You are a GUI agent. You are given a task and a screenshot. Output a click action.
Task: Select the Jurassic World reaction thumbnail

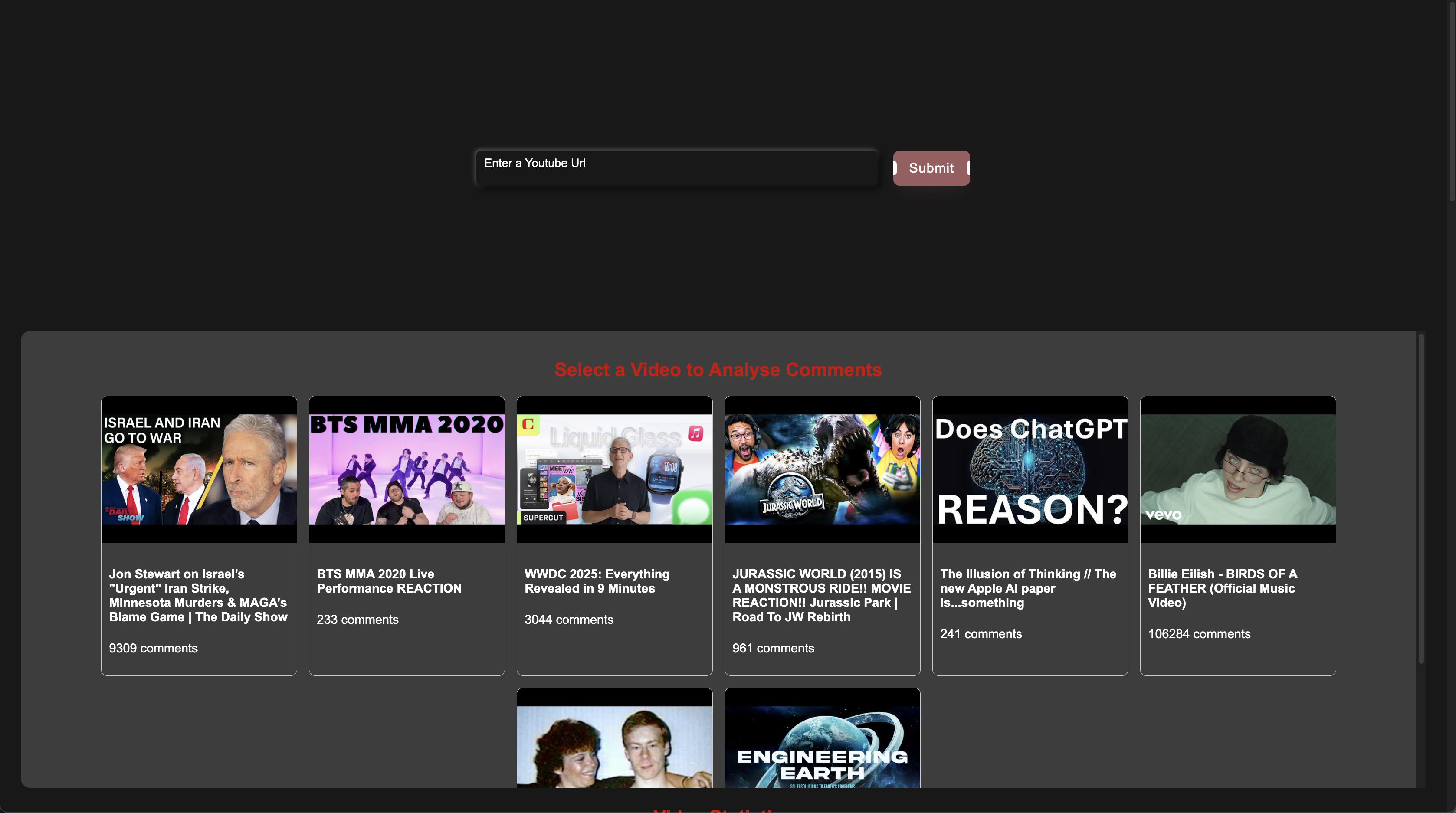[822, 469]
